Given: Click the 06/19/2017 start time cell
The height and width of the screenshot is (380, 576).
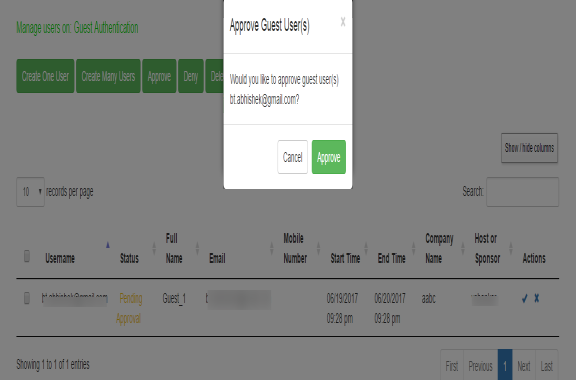Looking at the screenshot, I should pyautogui.click(x=342, y=308).
